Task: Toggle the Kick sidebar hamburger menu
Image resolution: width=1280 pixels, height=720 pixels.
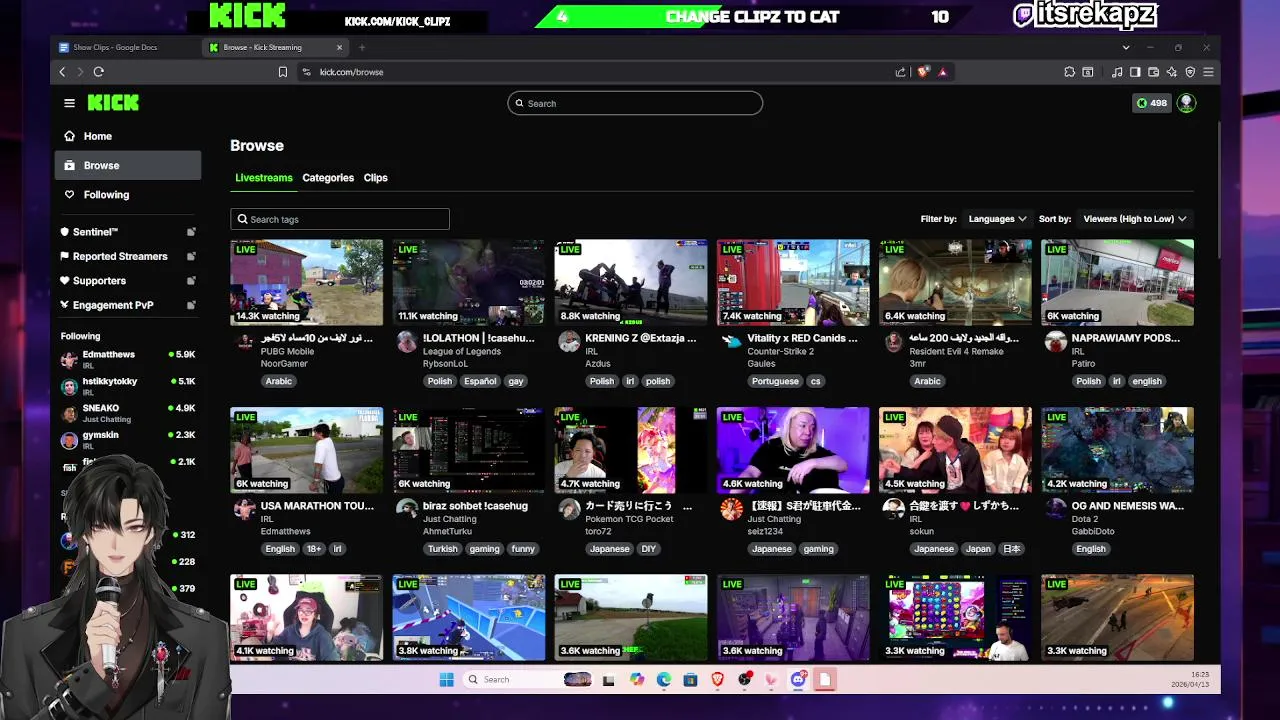Action: pyautogui.click(x=69, y=103)
